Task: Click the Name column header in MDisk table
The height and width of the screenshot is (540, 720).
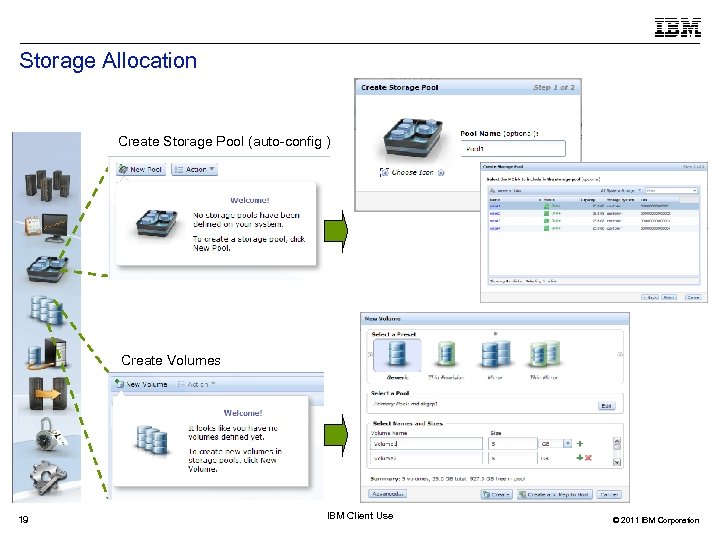Action: pyautogui.click(x=495, y=200)
